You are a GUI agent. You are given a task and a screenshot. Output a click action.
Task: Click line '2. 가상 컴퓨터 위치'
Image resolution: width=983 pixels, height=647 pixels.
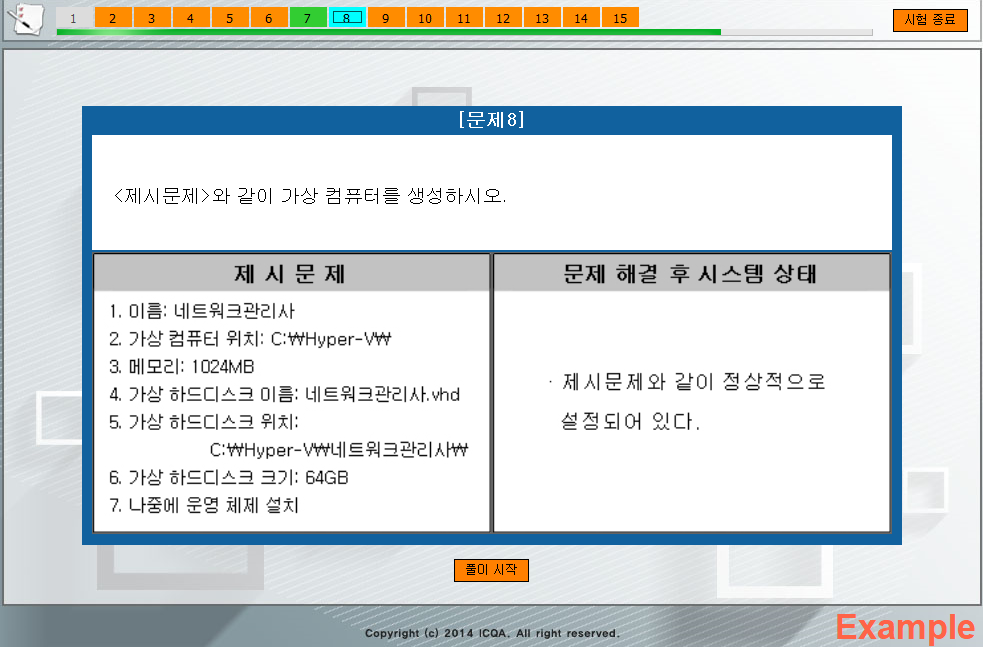[x=250, y=339]
